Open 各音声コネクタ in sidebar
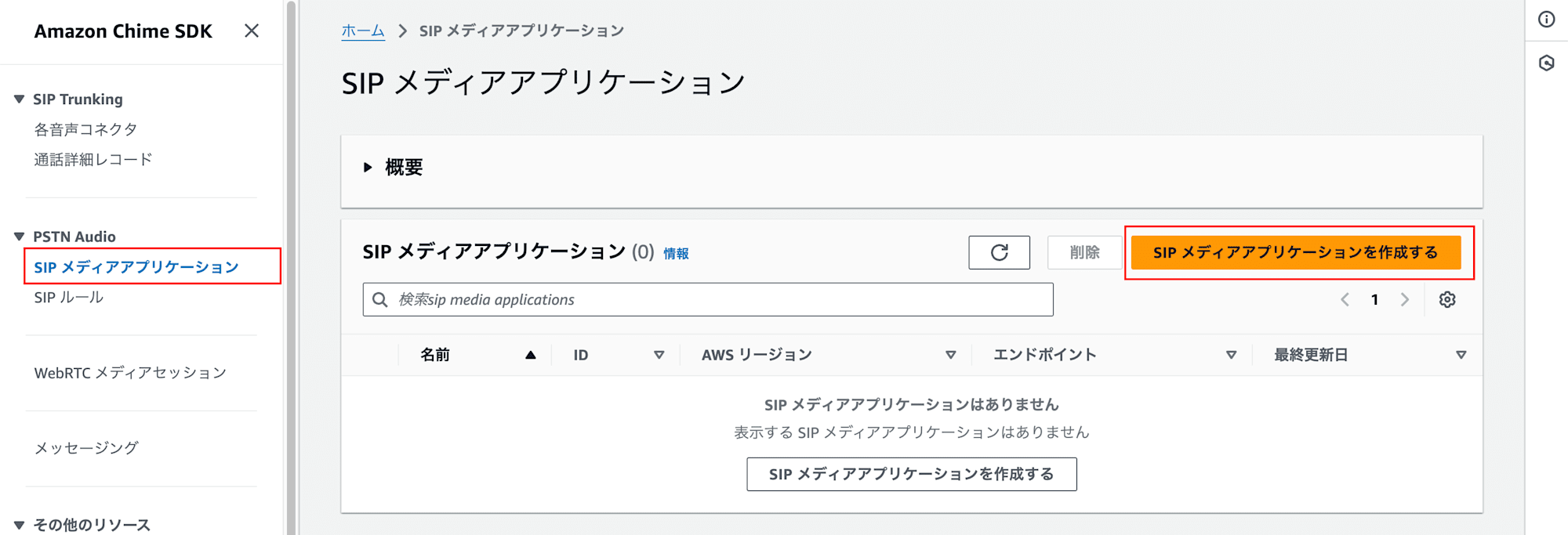The height and width of the screenshot is (535, 1568). coord(85,129)
